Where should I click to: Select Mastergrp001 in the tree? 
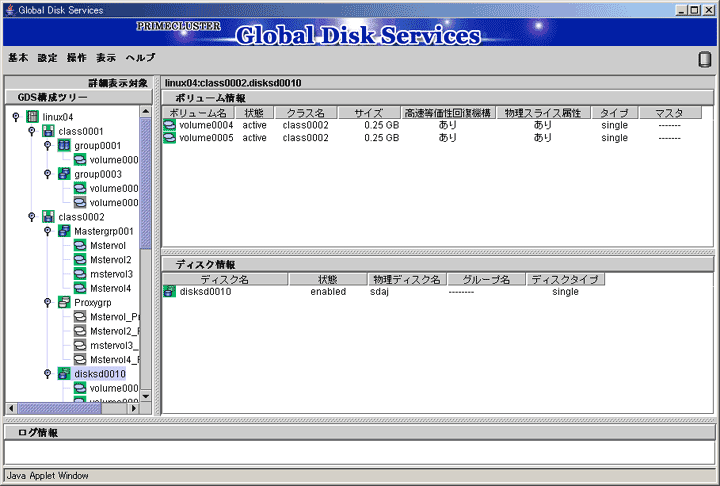(104, 231)
